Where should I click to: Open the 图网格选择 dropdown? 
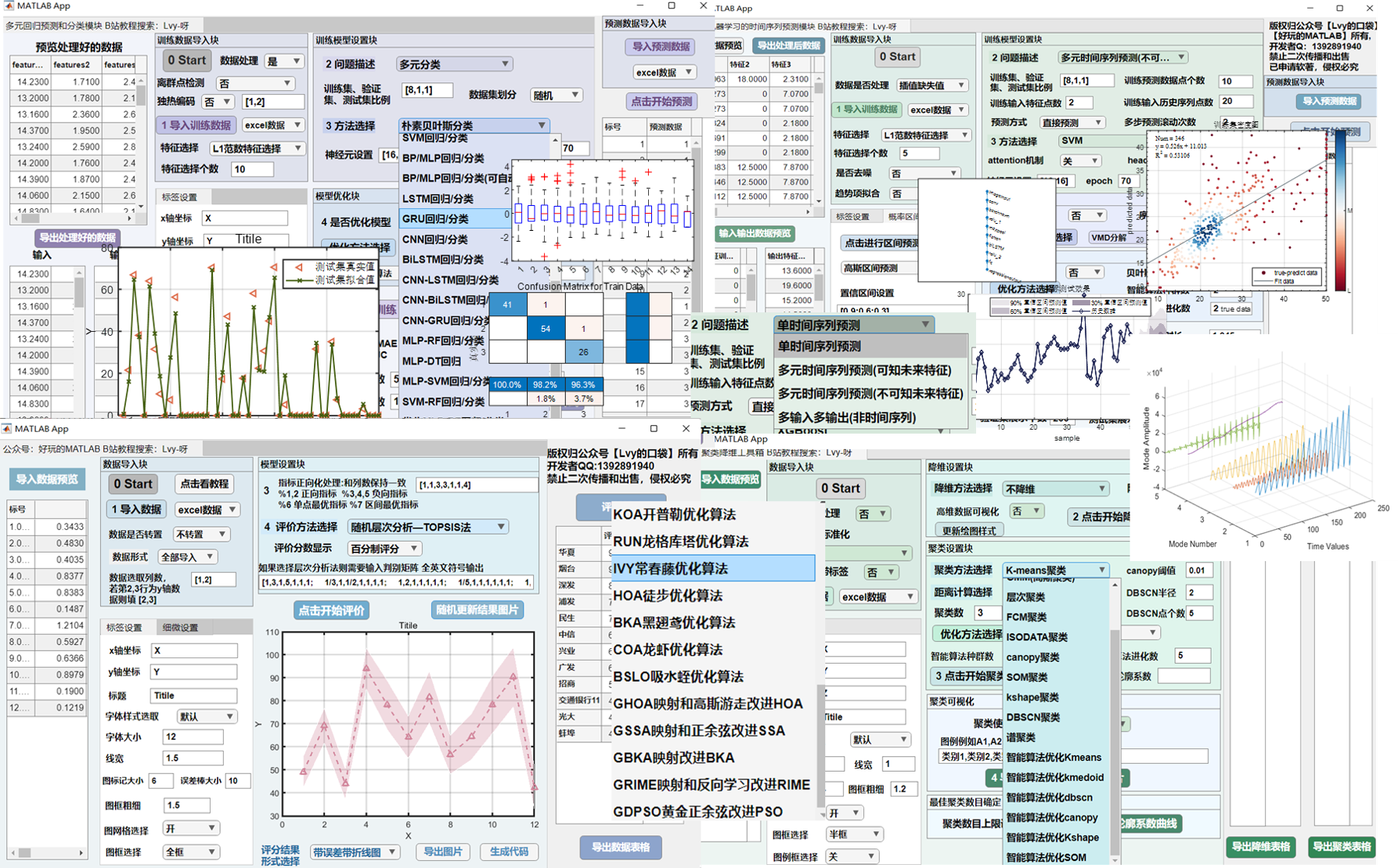[190, 828]
